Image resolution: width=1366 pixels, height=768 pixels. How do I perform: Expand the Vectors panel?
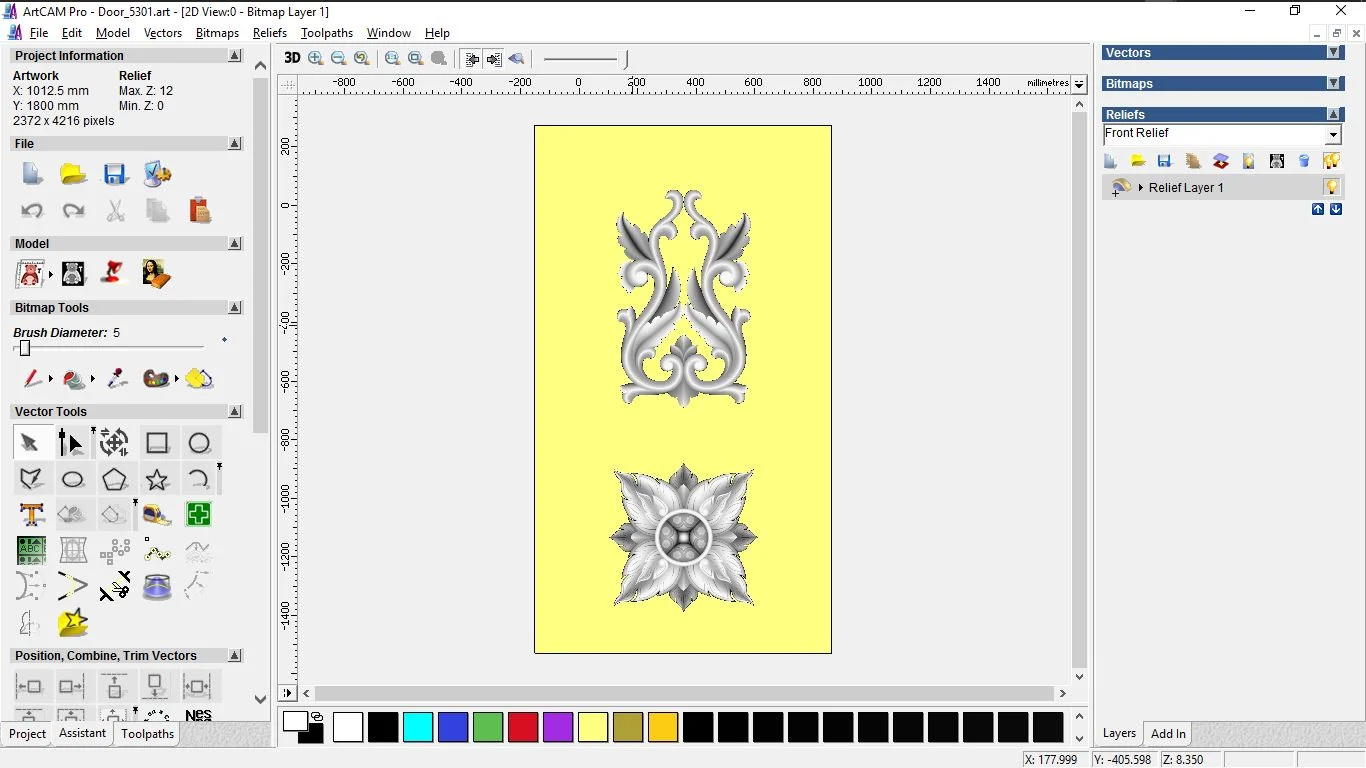1333,53
